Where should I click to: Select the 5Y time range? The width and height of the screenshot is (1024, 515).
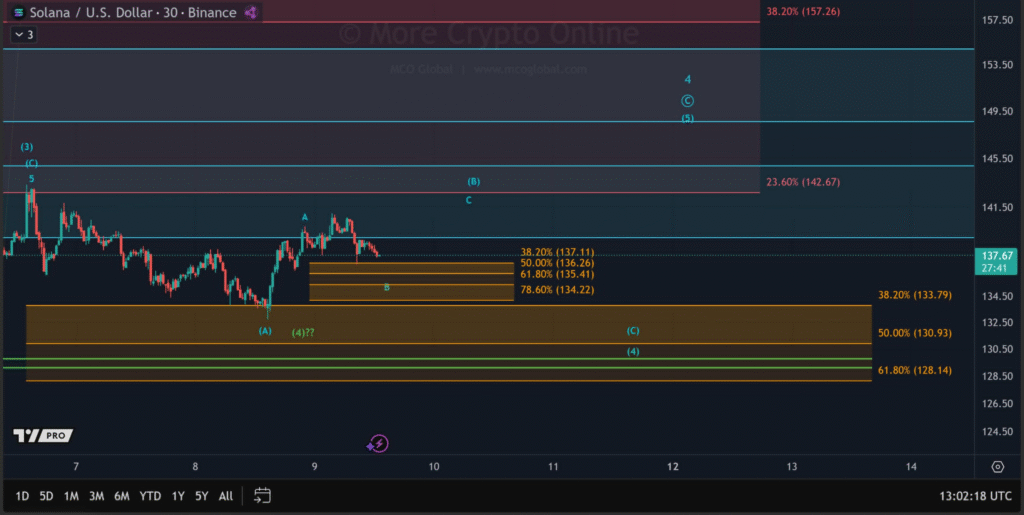click(x=202, y=496)
